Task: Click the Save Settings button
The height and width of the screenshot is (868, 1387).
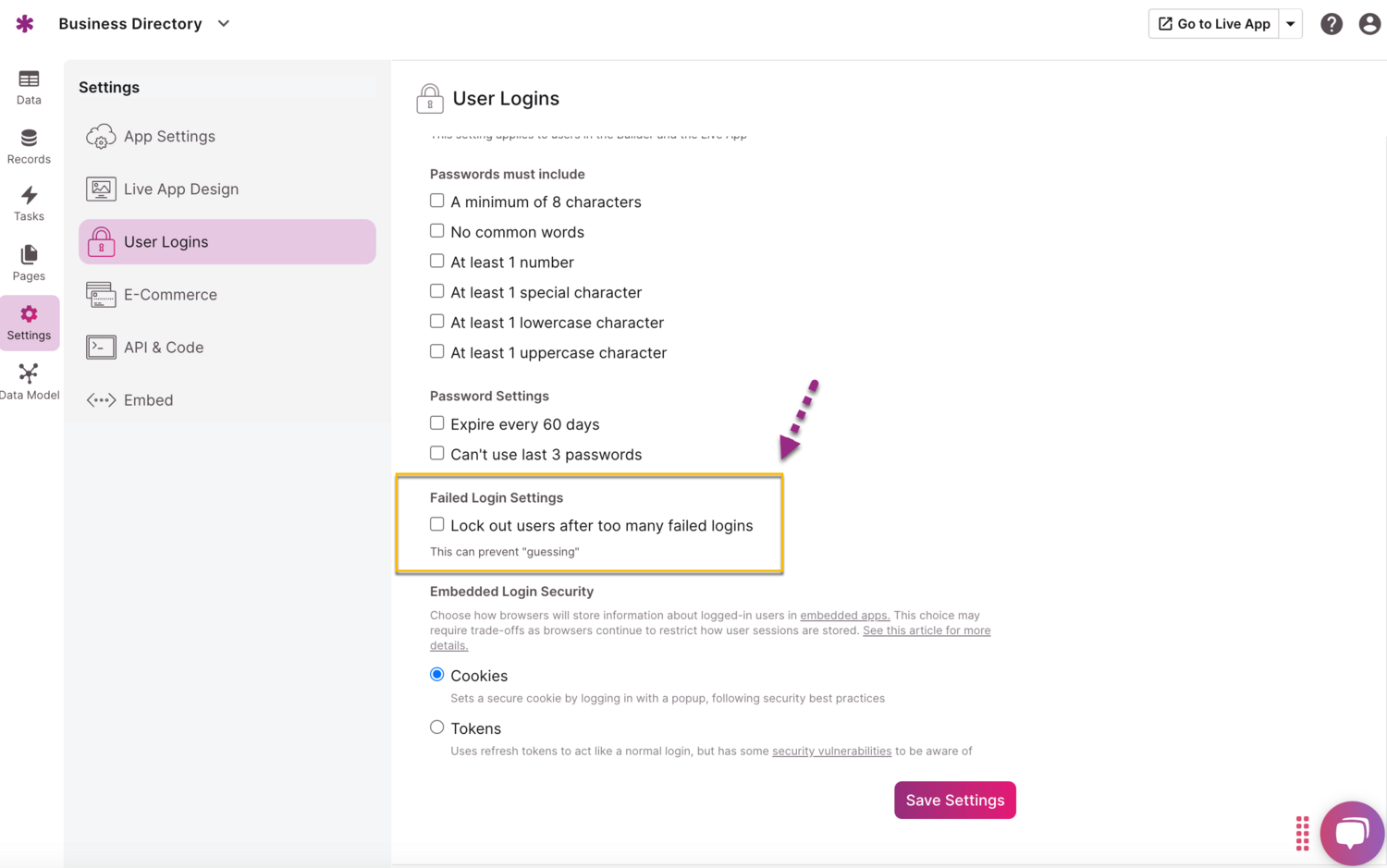Action: coord(954,800)
